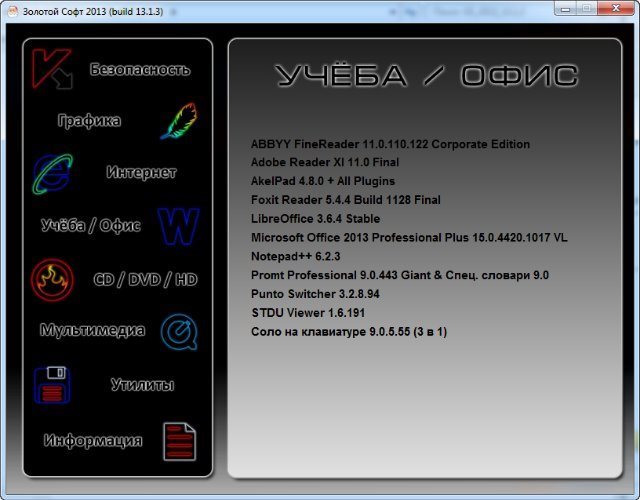
Task: Click the blue Word W icon
Action: pos(178,226)
